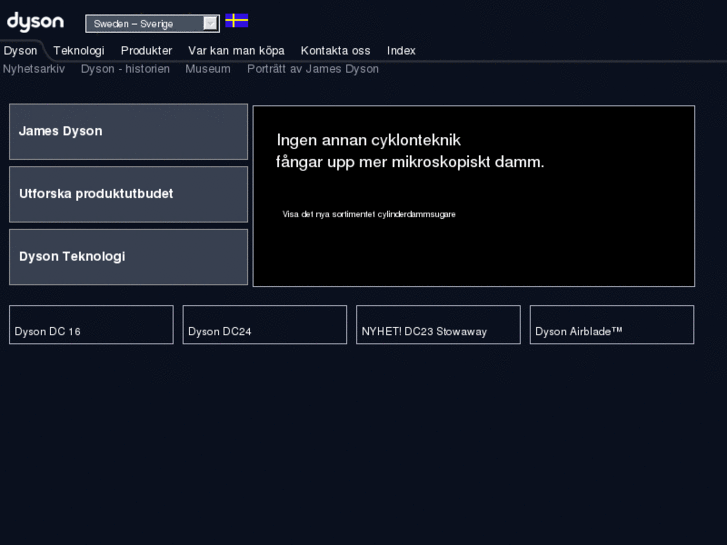Screen dimensions: 727x545
Task: Go to Var kan man köpa
Action: [x=236, y=51]
